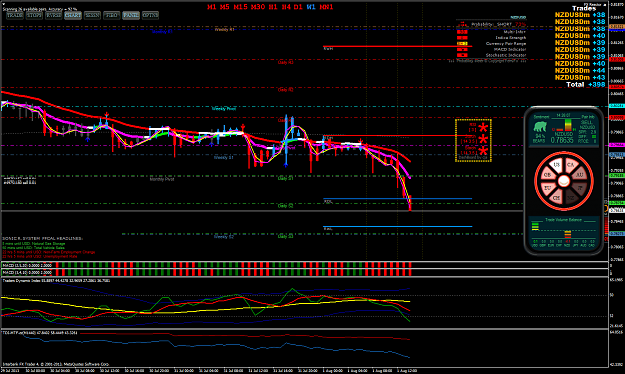Click the Monthly Pivot level label
The width and height of the screenshot is (625, 374).
point(162,179)
